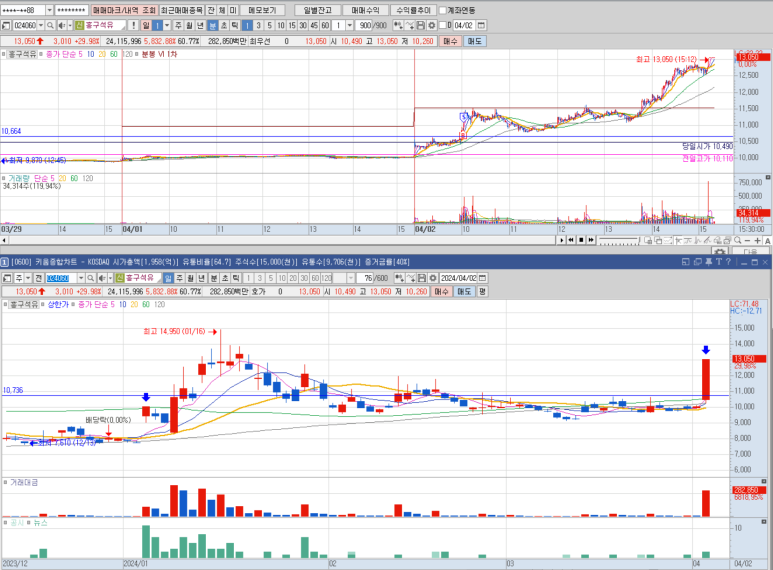Select 주 (weekly) period in upper chart toolbar
Screen dimensions: 773x570
[x=178, y=25]
